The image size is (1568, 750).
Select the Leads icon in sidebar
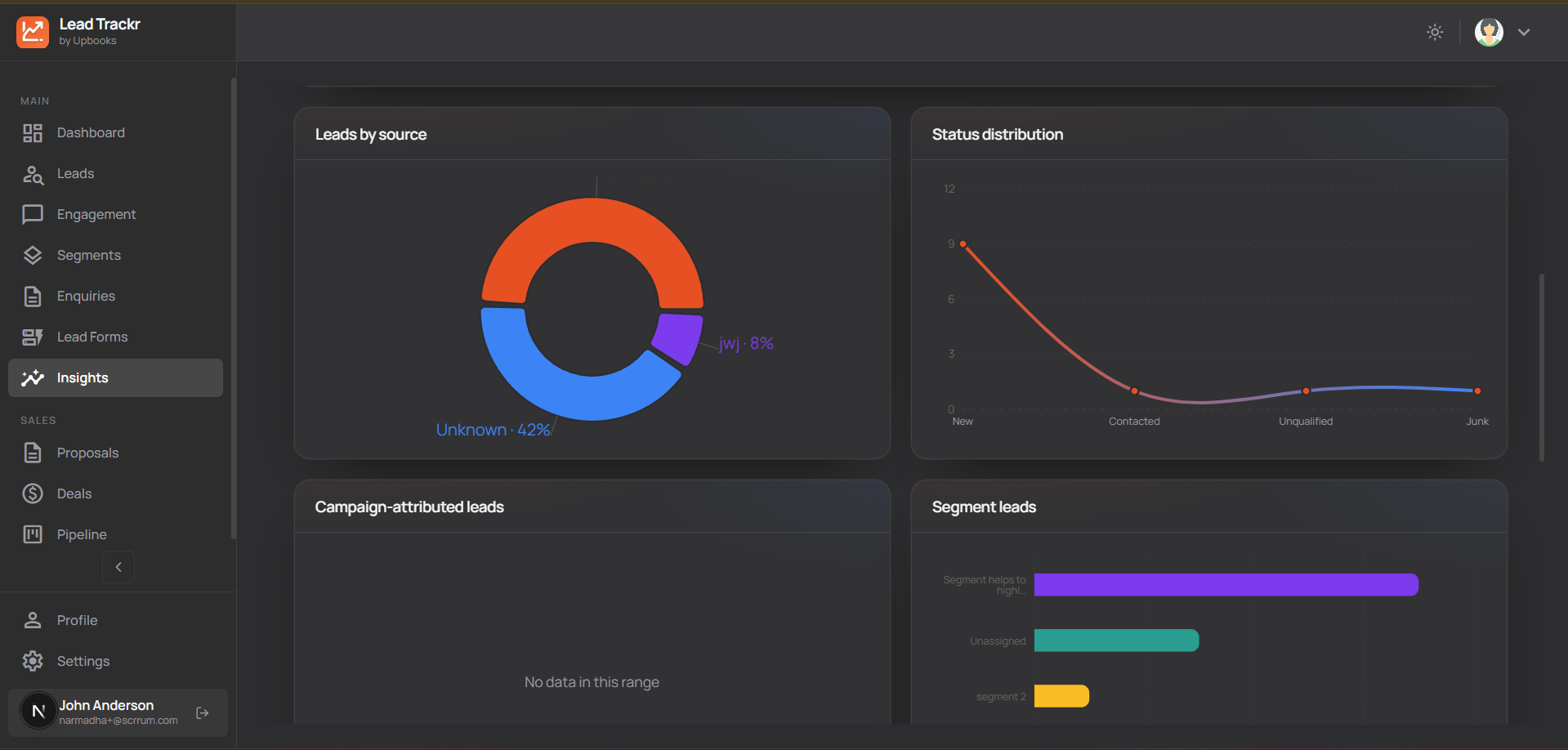coord(33,173)
